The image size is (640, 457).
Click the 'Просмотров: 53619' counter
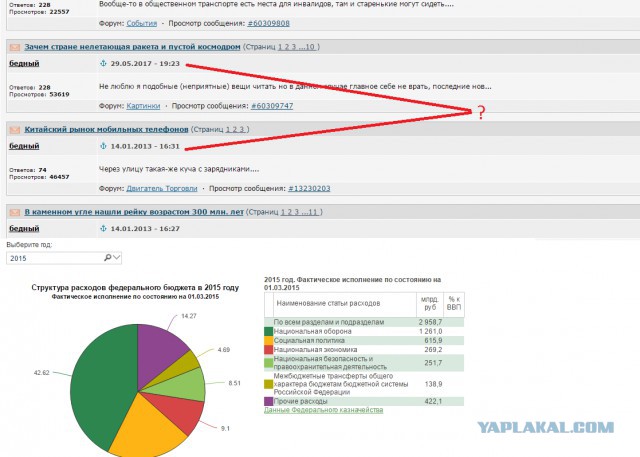click(x=39, y=94)
